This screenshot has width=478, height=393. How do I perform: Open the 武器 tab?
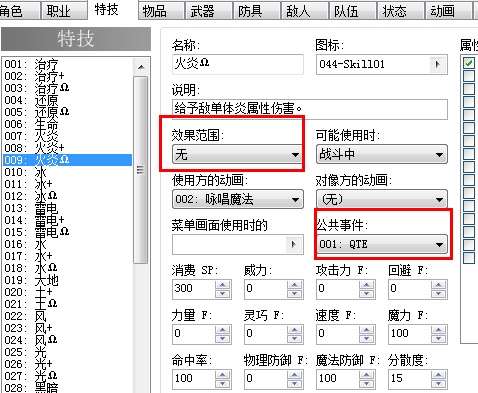209,11
